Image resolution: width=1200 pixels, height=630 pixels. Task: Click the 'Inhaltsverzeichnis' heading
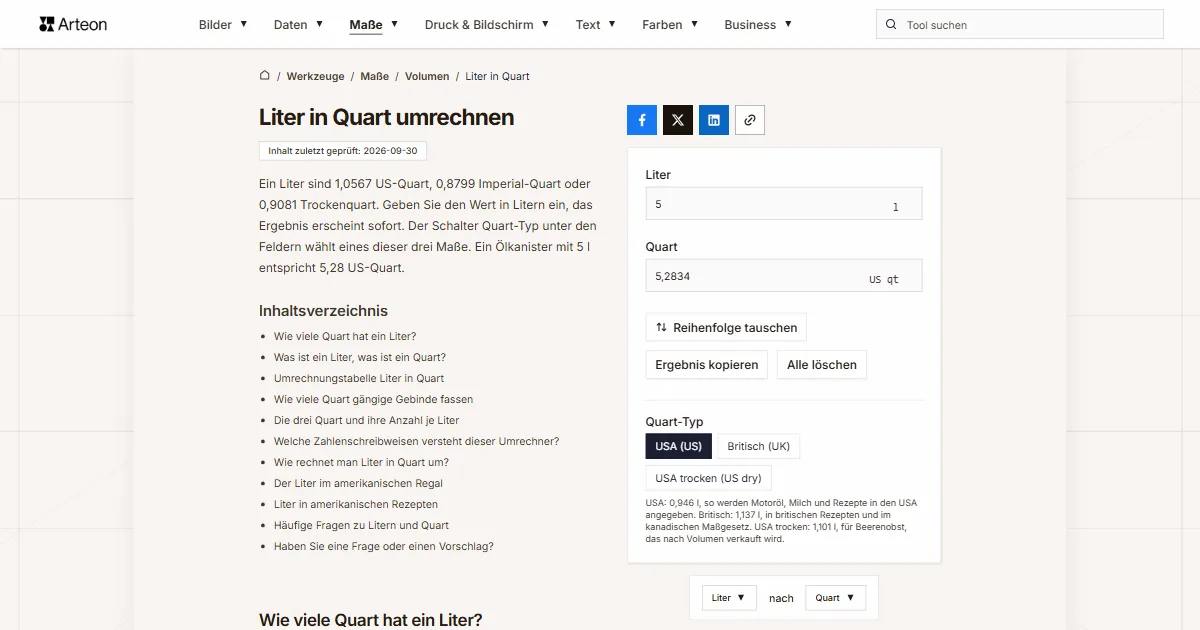[x=323, y=310]
